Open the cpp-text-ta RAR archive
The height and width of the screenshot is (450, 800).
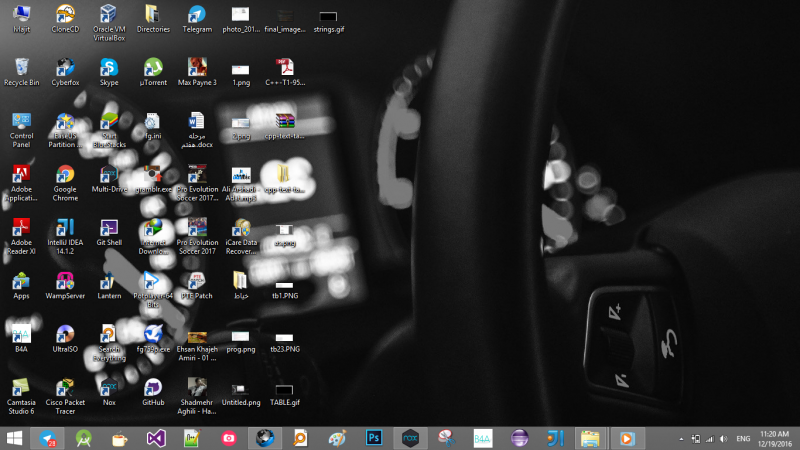285,126
